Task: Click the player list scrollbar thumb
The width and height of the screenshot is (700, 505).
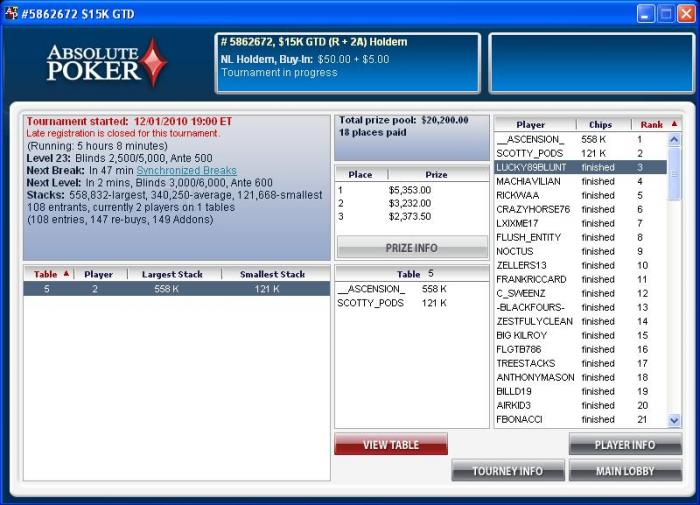Action: coord(674,174)
